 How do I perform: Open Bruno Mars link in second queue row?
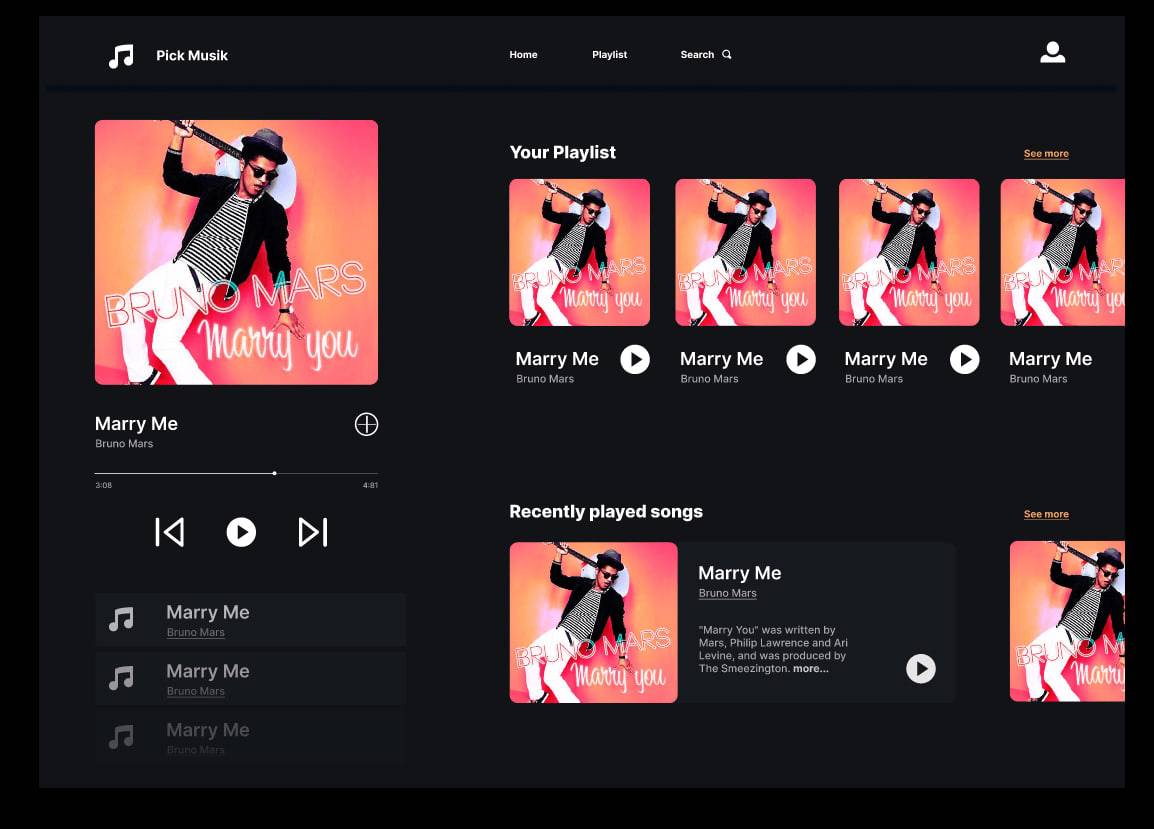tap(196, 691)
